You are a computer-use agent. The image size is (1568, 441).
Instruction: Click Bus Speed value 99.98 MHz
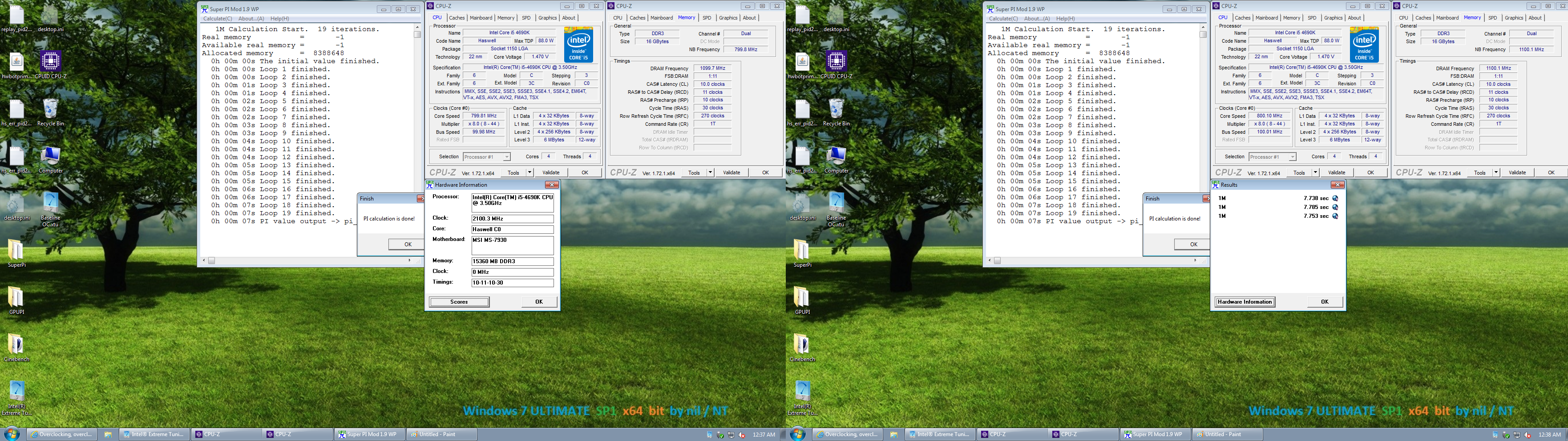click(483, 132)
